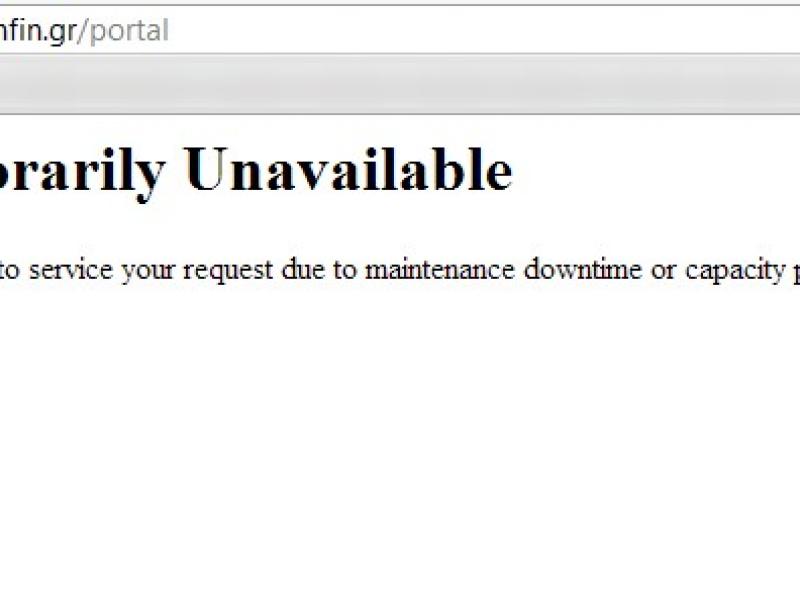Click the 'nfin.gr' domain text in URL
The height and width of the screenshot is (600, 800).
point(38,31)
